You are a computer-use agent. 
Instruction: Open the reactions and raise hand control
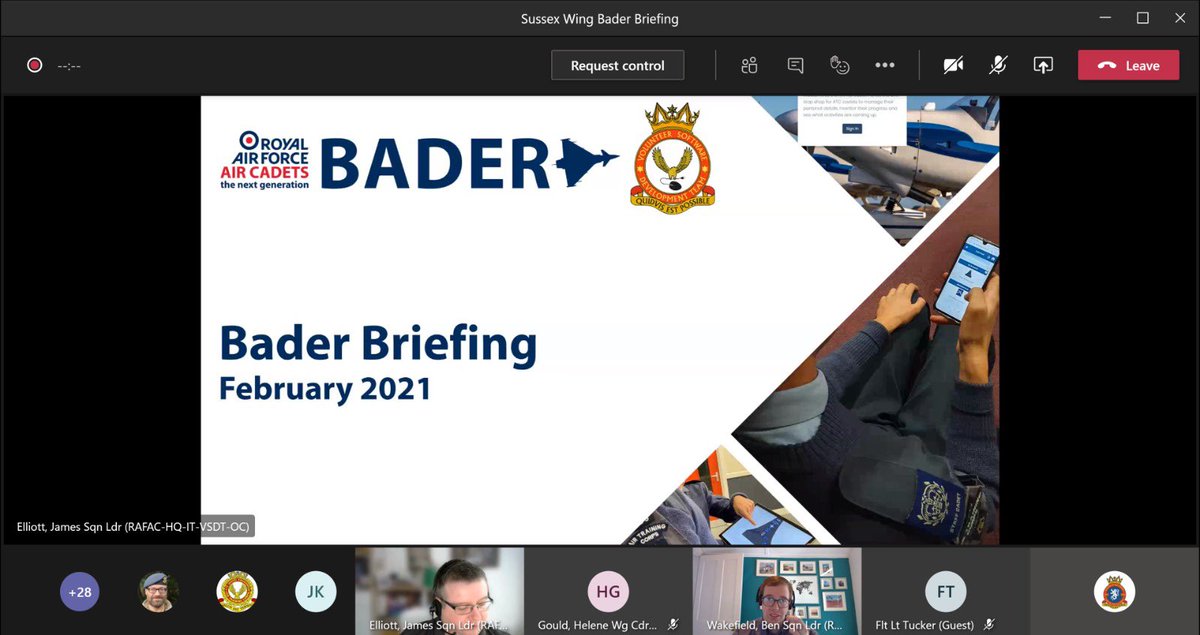840,64
